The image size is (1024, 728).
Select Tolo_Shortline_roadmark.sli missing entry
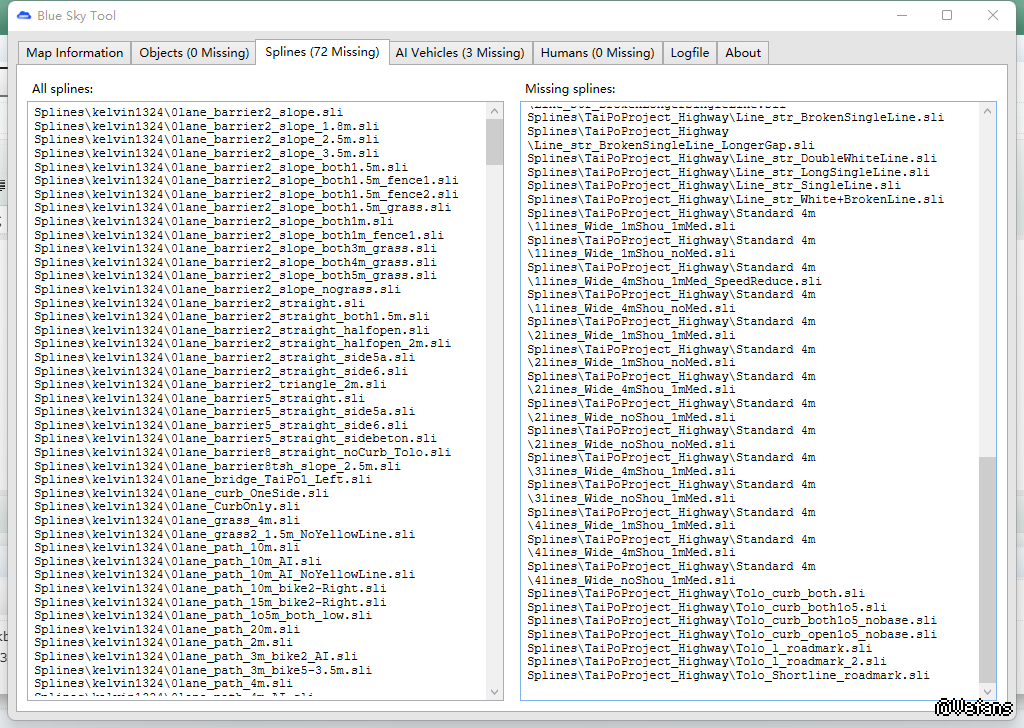[x=728, y=676]
